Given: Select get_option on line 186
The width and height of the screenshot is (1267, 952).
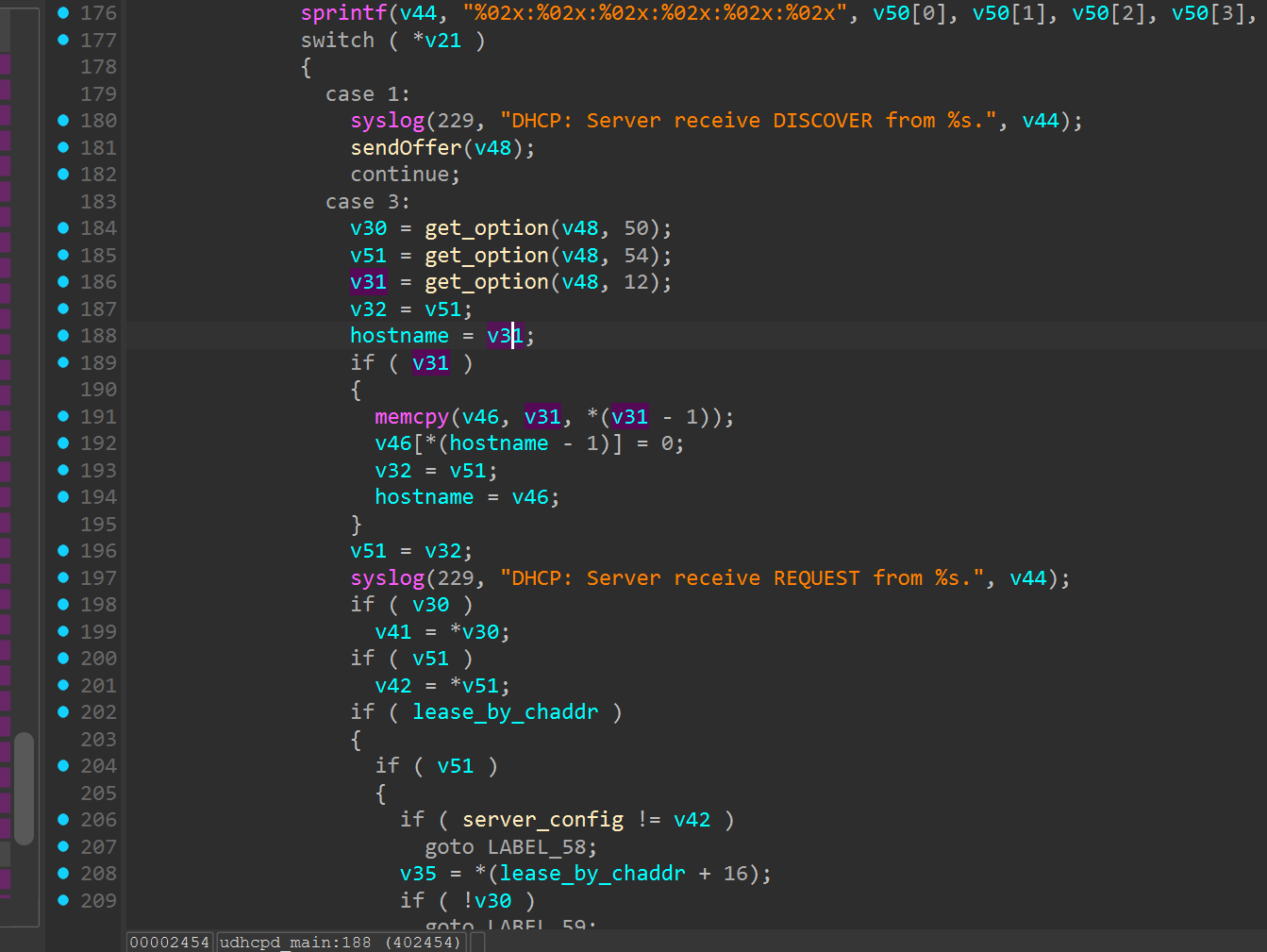Looking at the screenshot, I should tap(487, 282).
